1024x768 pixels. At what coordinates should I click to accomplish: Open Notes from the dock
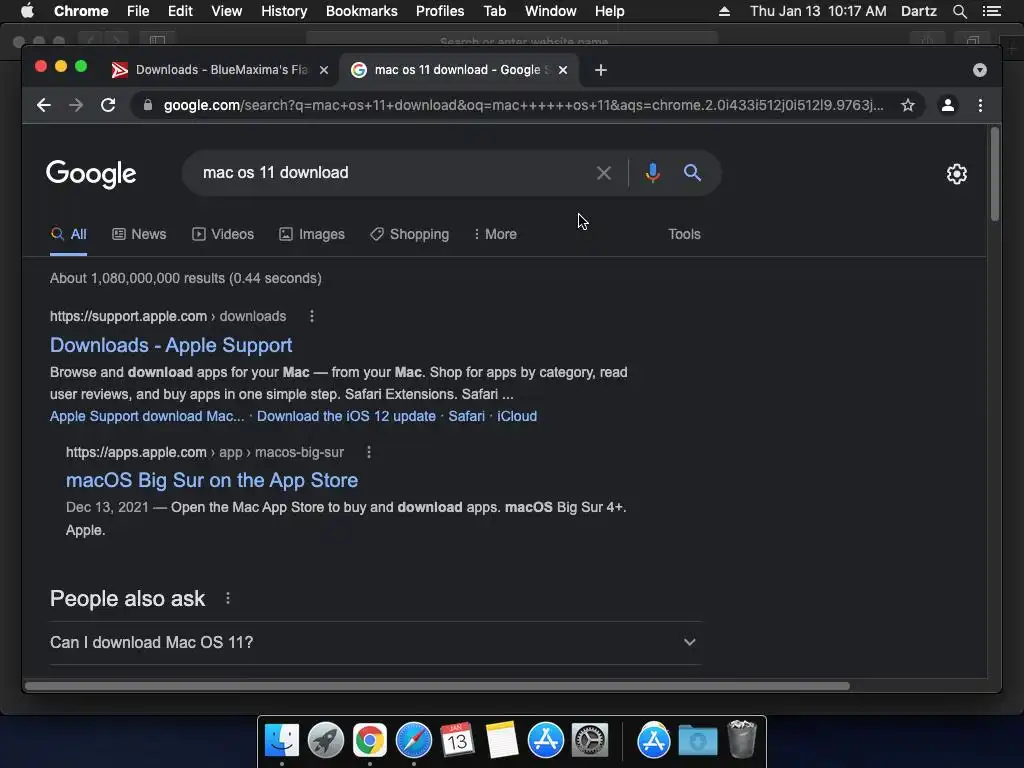[x=502, y=741]
